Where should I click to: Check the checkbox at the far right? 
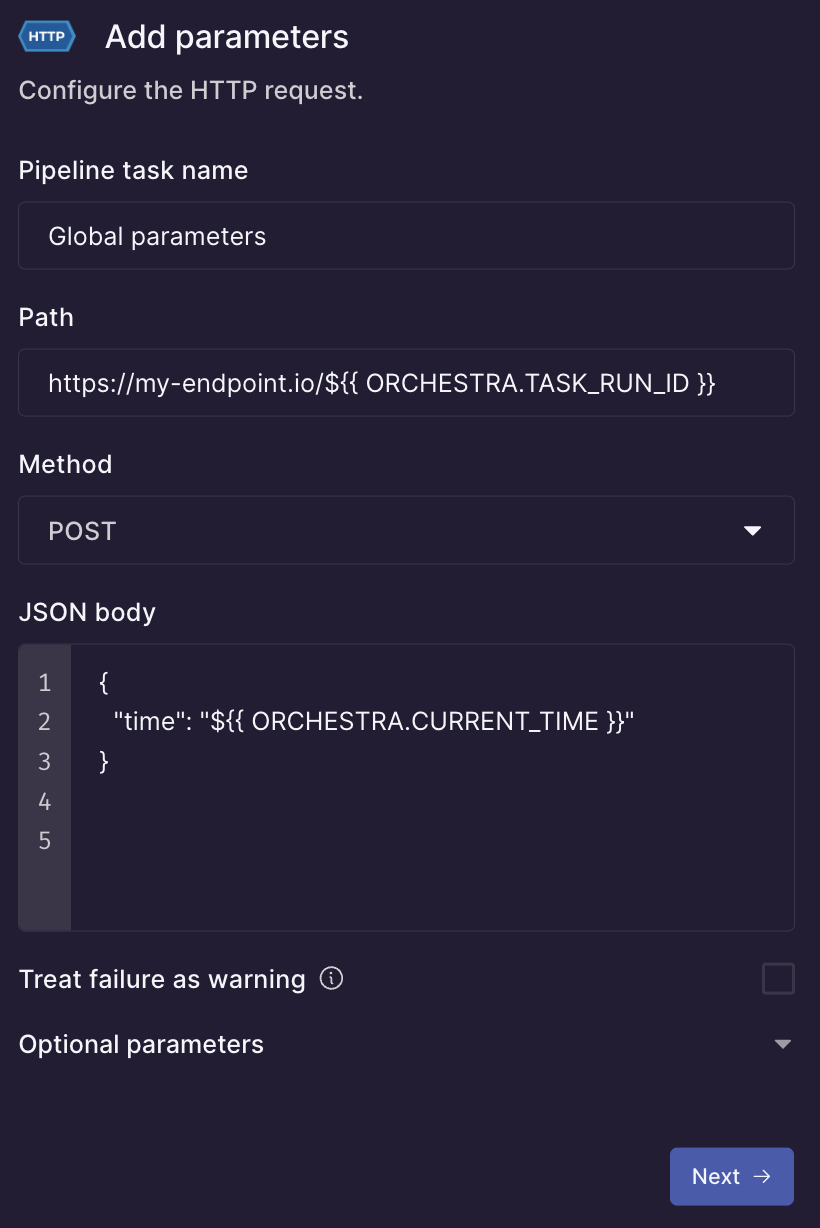click(x=778, y=979)
